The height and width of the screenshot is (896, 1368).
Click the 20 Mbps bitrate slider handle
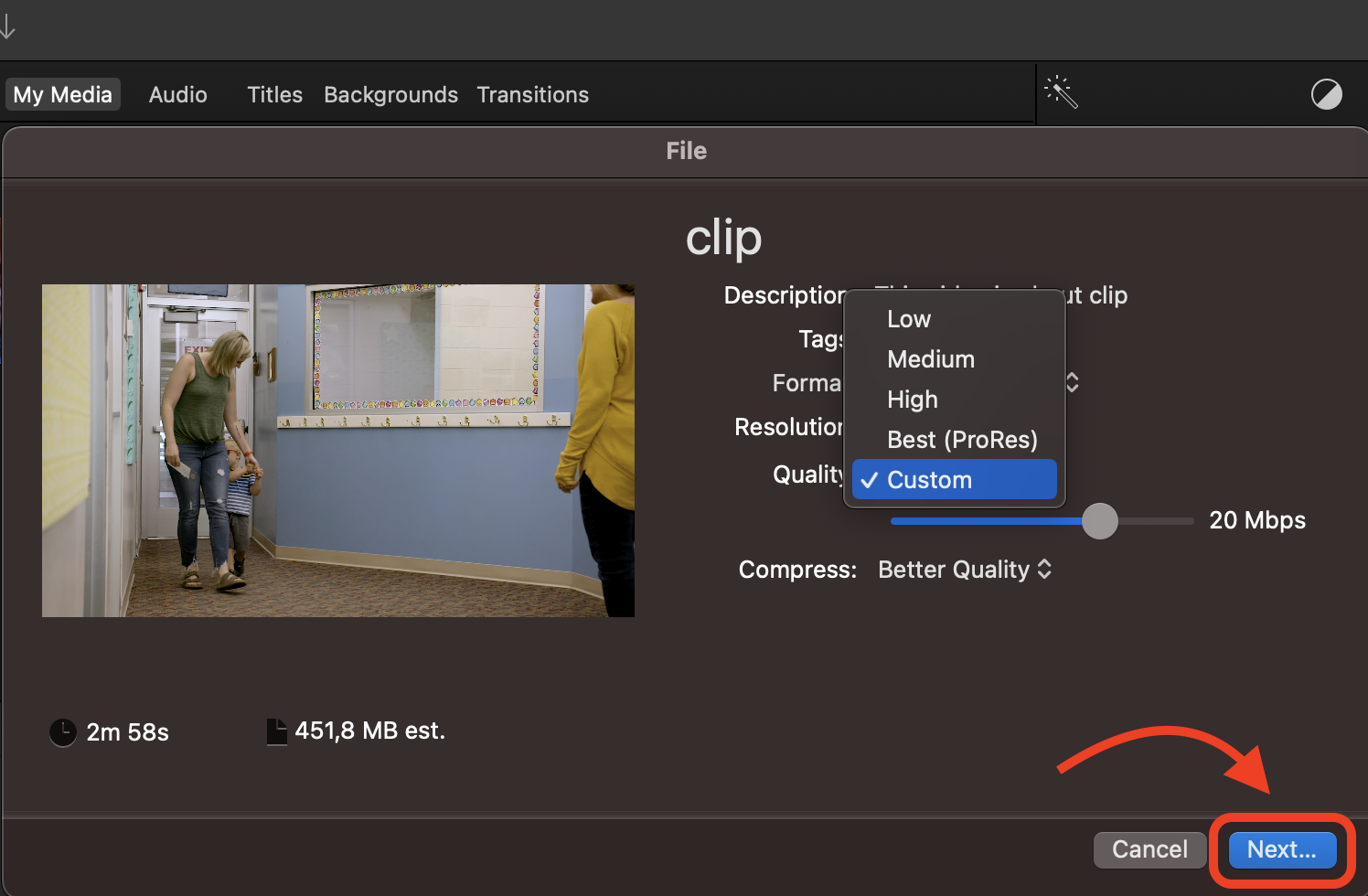[1100, 520]
